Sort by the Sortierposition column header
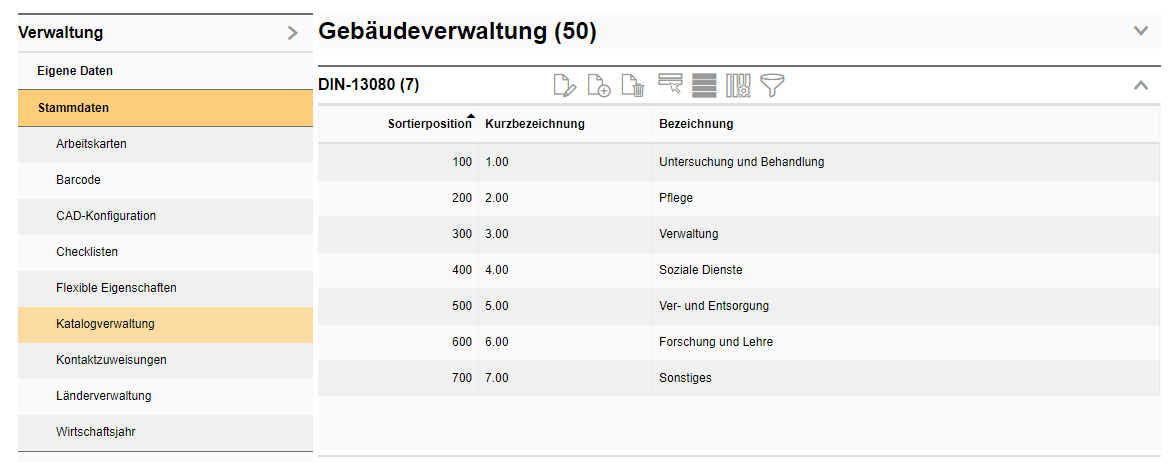 (429, 124)
